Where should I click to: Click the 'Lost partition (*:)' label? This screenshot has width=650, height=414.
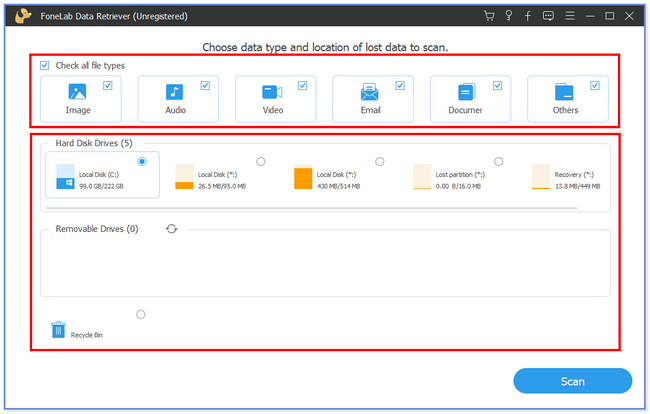click(x=460, y=174)
